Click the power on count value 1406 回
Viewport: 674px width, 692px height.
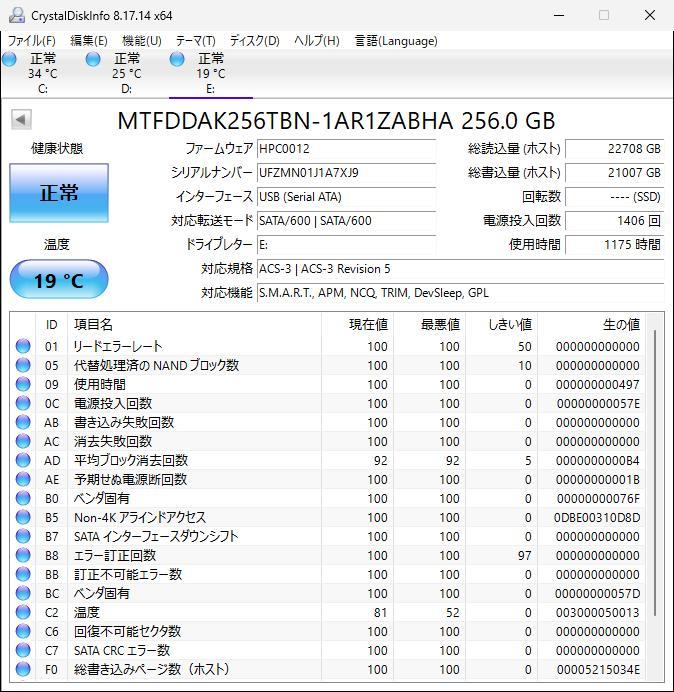tap(614, 220)
